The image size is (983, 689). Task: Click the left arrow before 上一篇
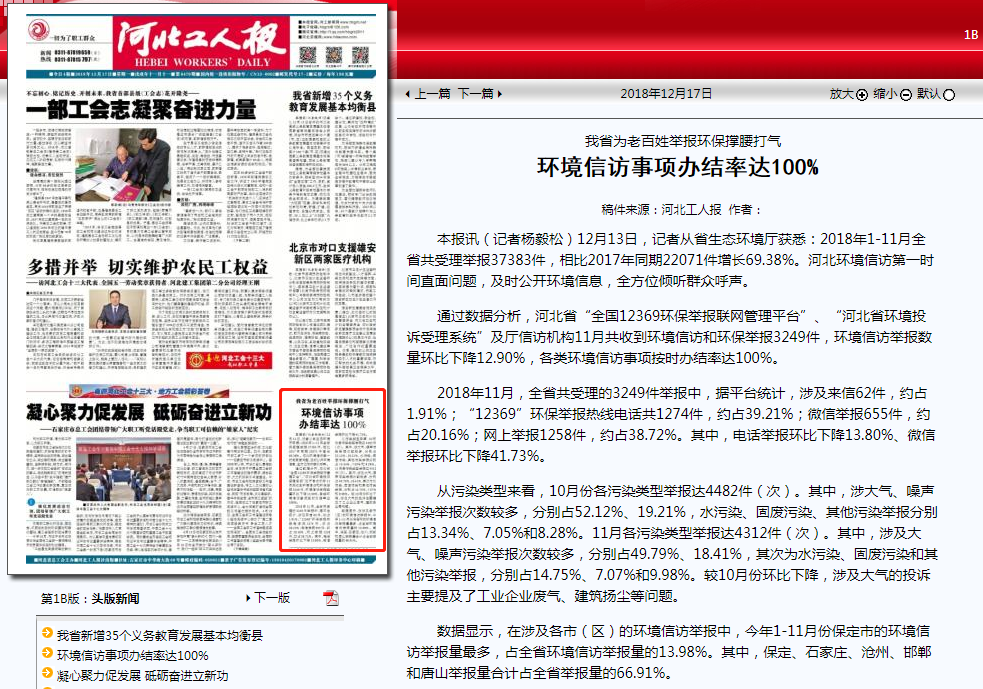pyautogui.click(x=408, y=94)
